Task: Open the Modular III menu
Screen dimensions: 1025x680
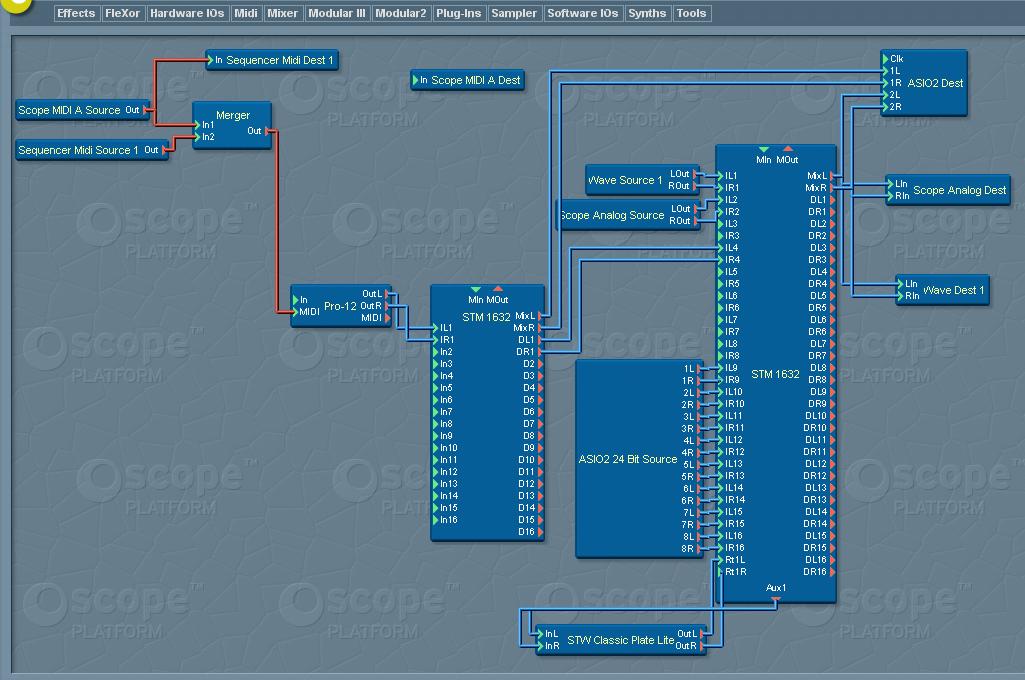Action: 337,13
